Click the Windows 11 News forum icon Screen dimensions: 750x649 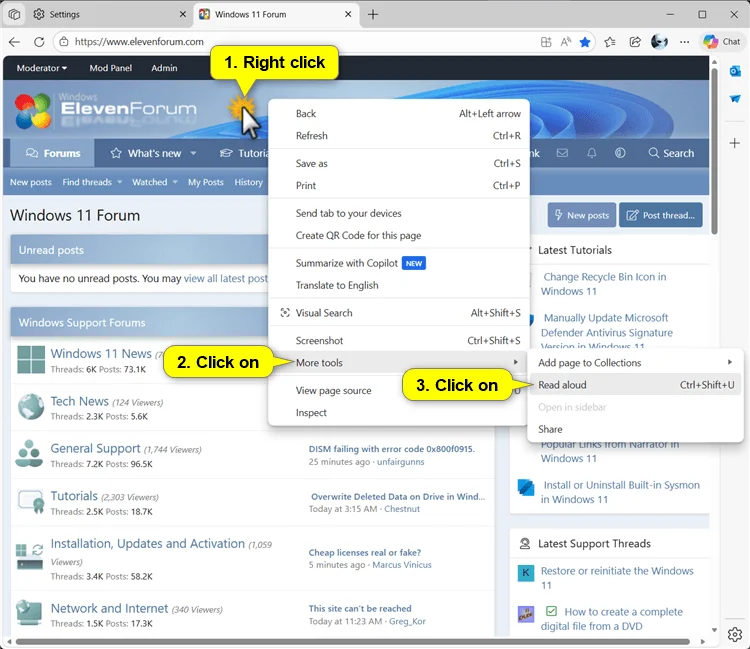click(x=31, y=360)
